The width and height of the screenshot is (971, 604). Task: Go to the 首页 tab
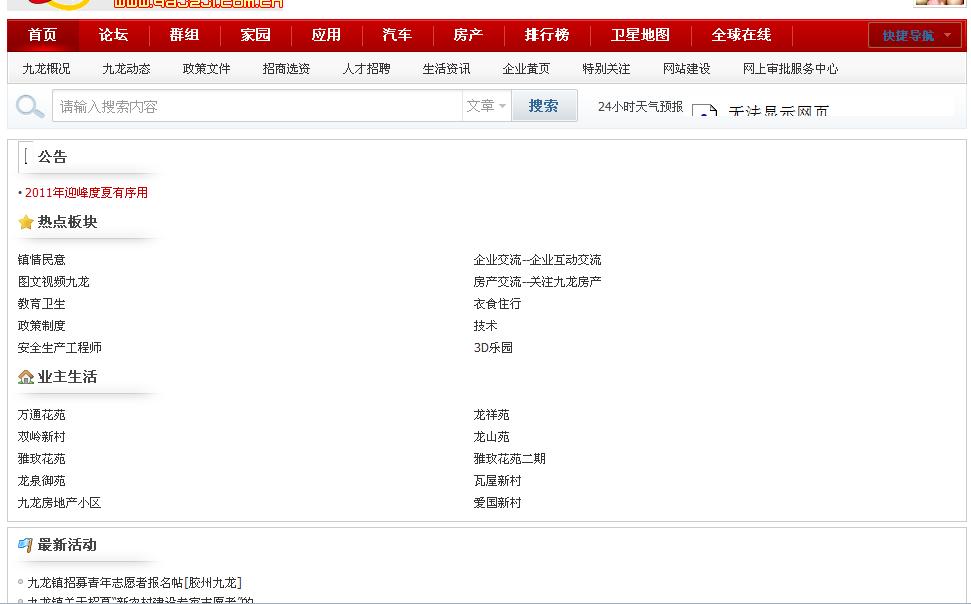43,35
